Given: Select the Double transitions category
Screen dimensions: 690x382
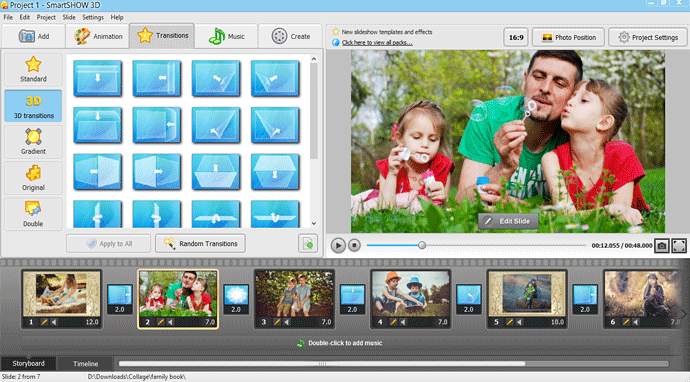Looking at the screenshot, I should tap(33, 214).
